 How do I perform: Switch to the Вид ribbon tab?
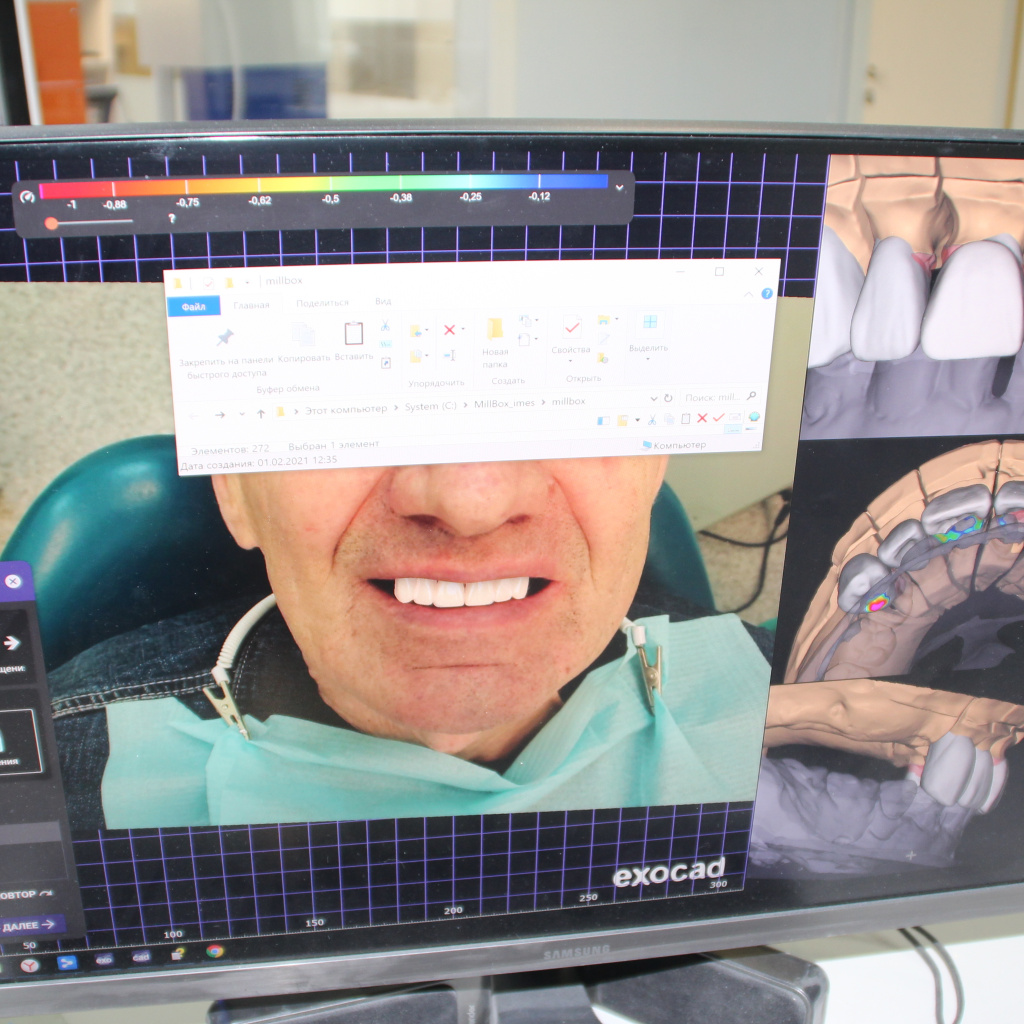tap(383, 301)
